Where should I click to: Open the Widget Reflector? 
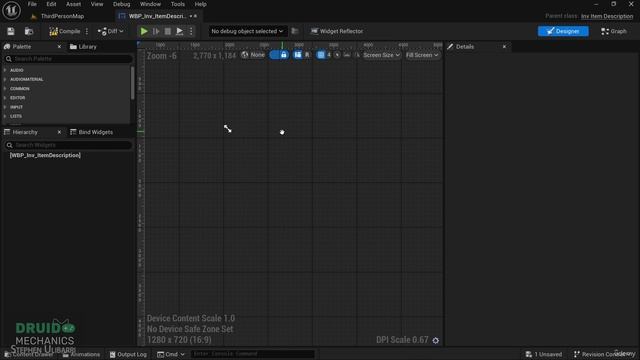pyautogui.click(x=337, y=31)
